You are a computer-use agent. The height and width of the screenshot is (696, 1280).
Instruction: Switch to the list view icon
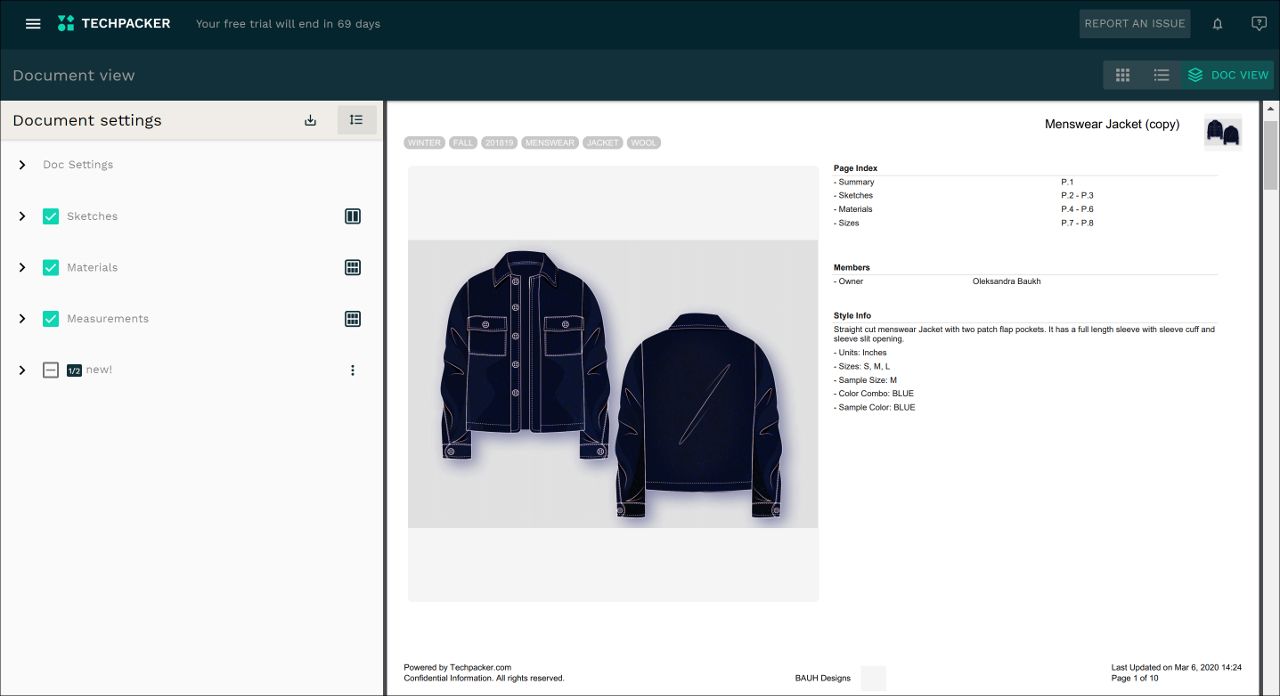[x=1161, y=74]
